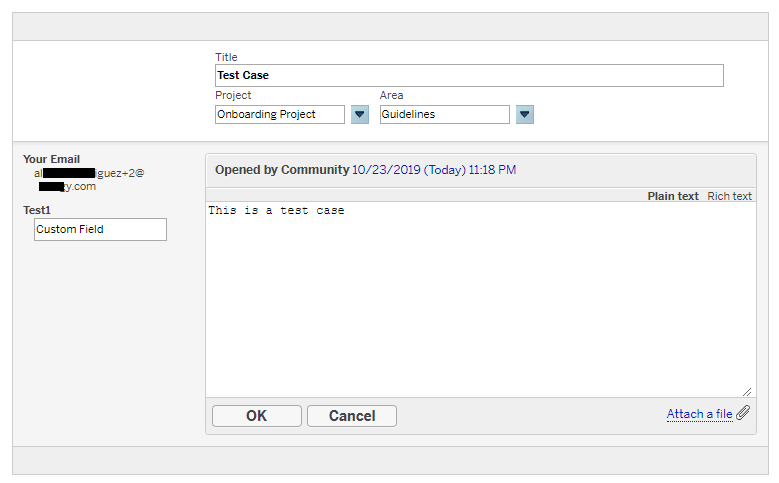Click inside the case description text area
The width and height of the screenshot is (779, 483).
click(480, 300)
